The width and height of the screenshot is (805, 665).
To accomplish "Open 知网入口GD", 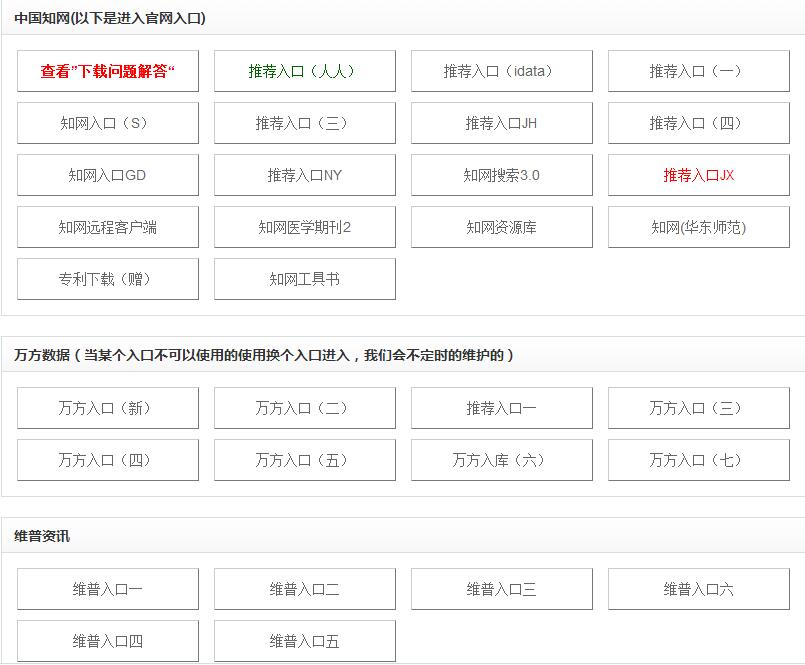I will click(108, 175).
